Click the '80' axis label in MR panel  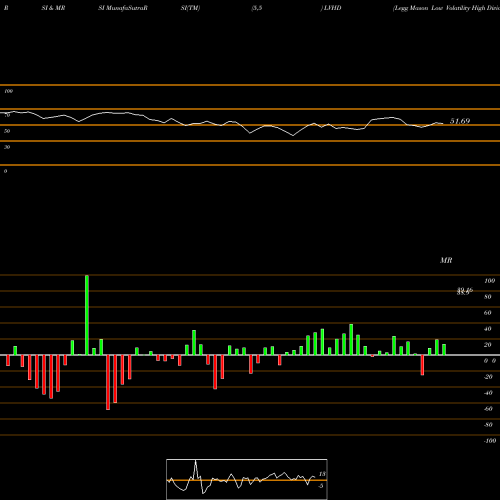tap(488, 297)
